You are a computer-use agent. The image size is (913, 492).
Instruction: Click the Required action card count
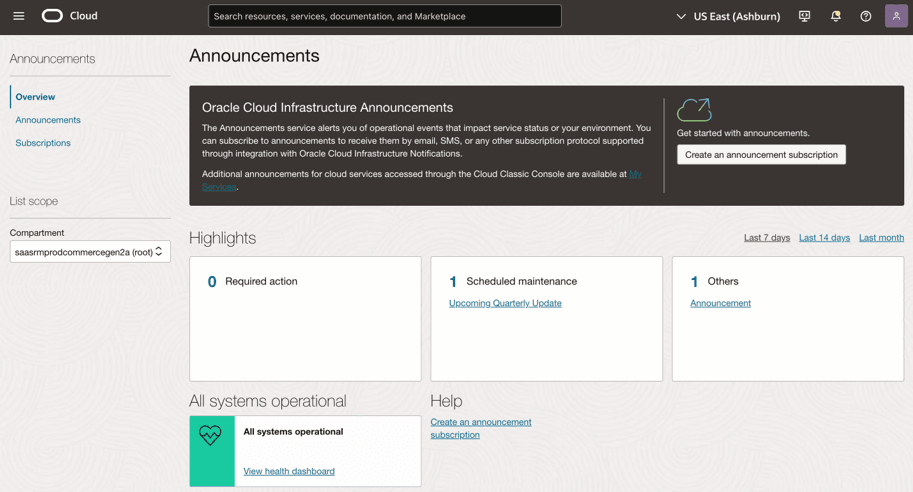[x=212, y=282]
